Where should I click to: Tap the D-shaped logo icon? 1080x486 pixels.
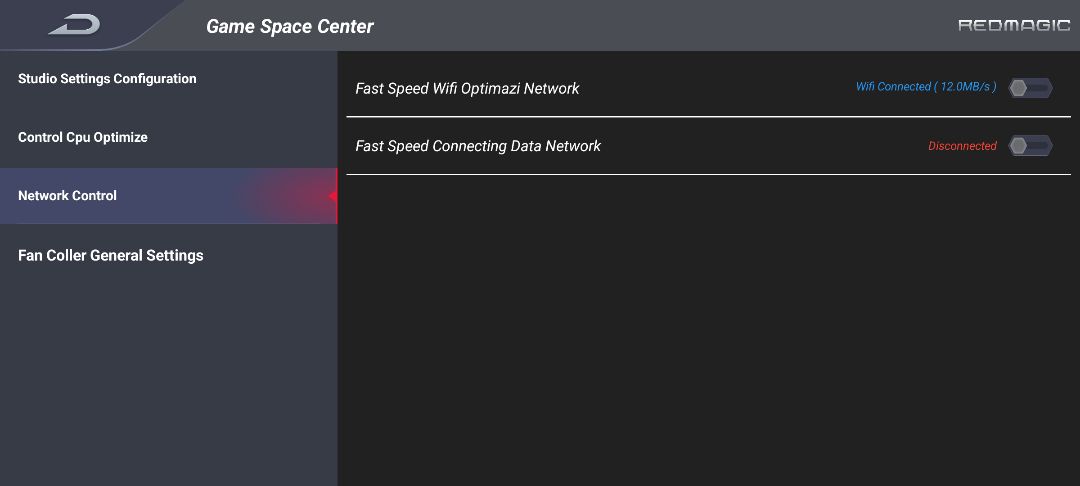74,25
